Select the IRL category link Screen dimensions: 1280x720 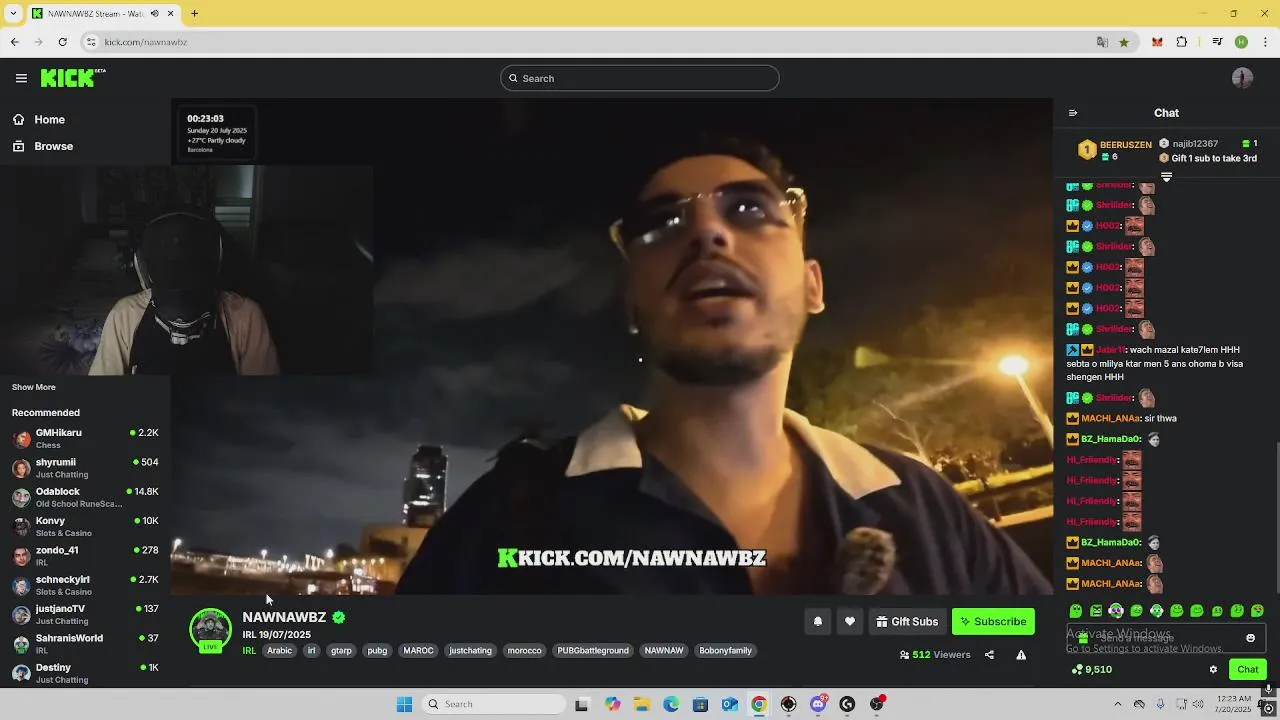pos(249,651)
